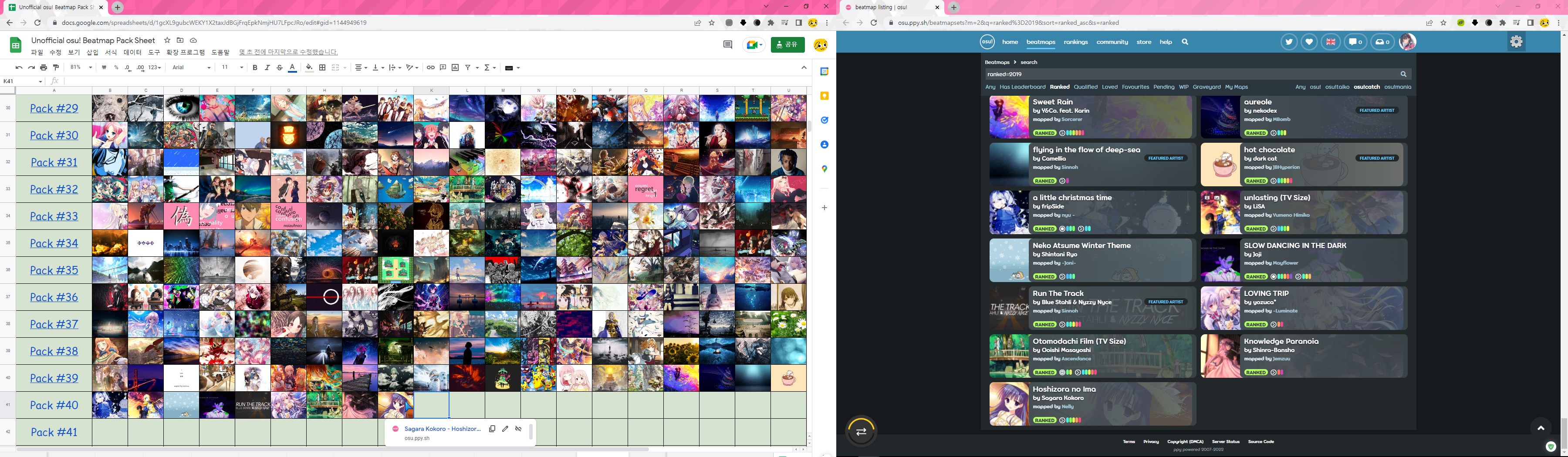1568x457 pixels.
Task: Activate the paint format tool
Action: point(56,67)
